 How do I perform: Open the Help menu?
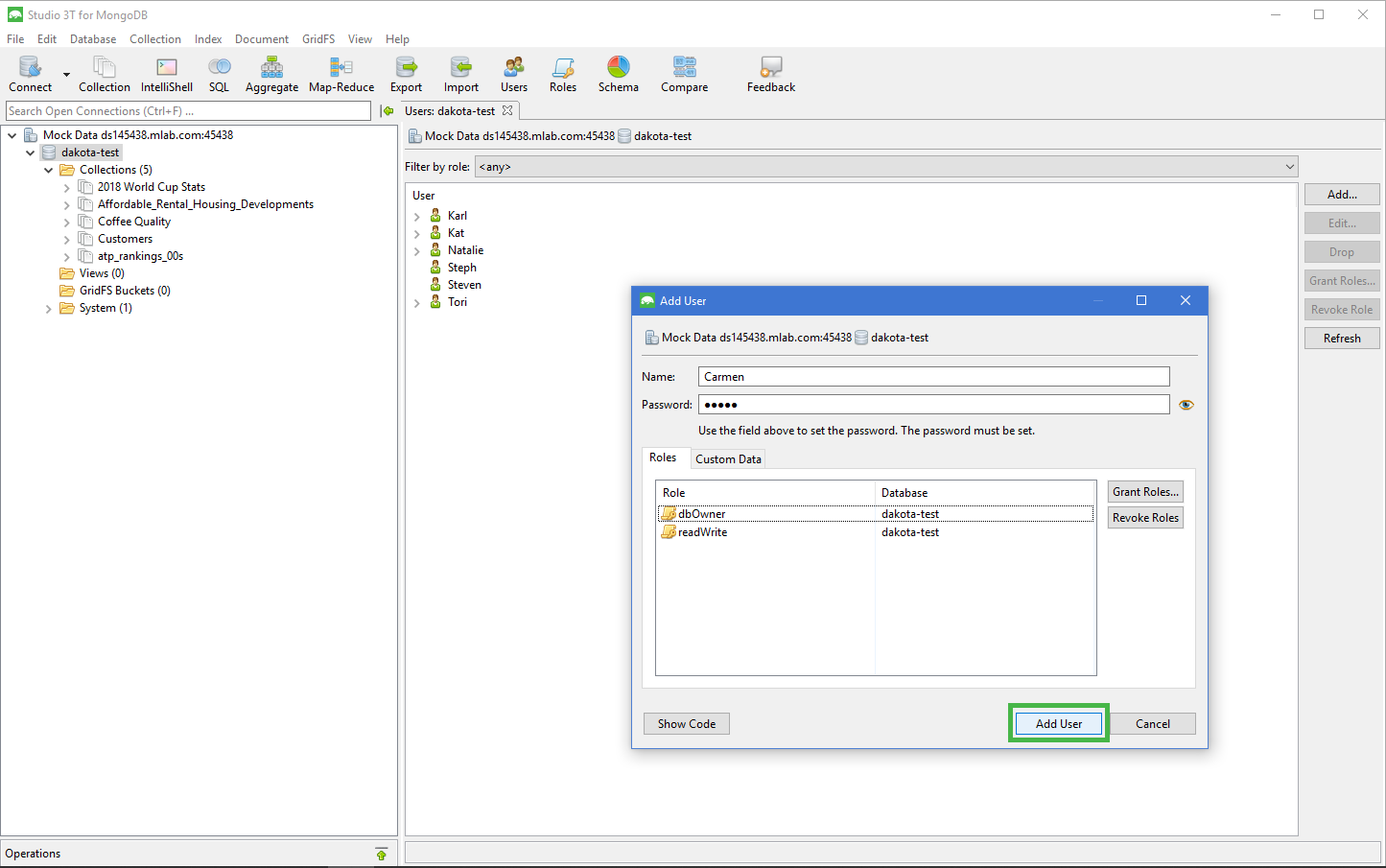click(397, 39)
